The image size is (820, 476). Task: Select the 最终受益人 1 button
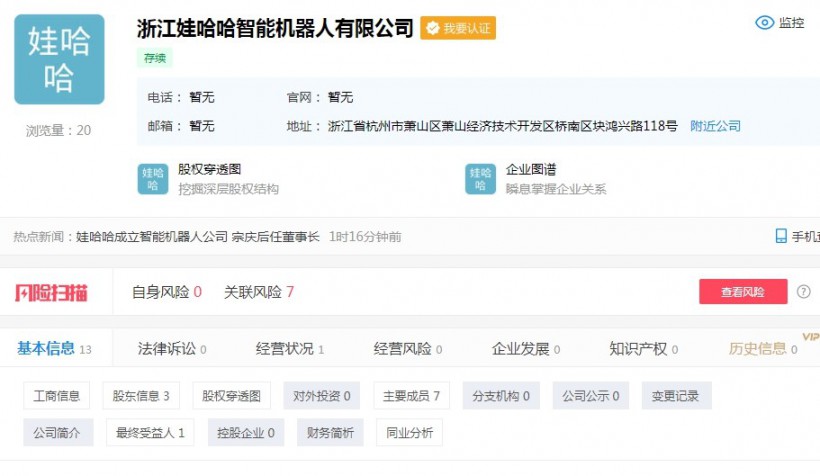point(150,433)
